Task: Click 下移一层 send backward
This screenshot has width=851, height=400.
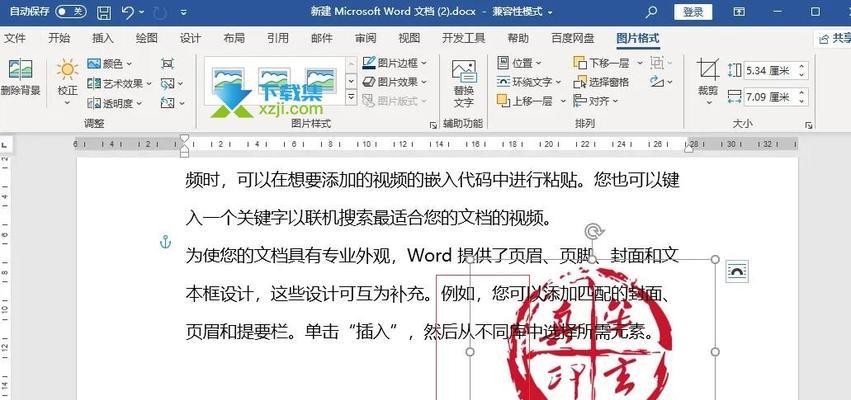Action: tap(602, 64)
